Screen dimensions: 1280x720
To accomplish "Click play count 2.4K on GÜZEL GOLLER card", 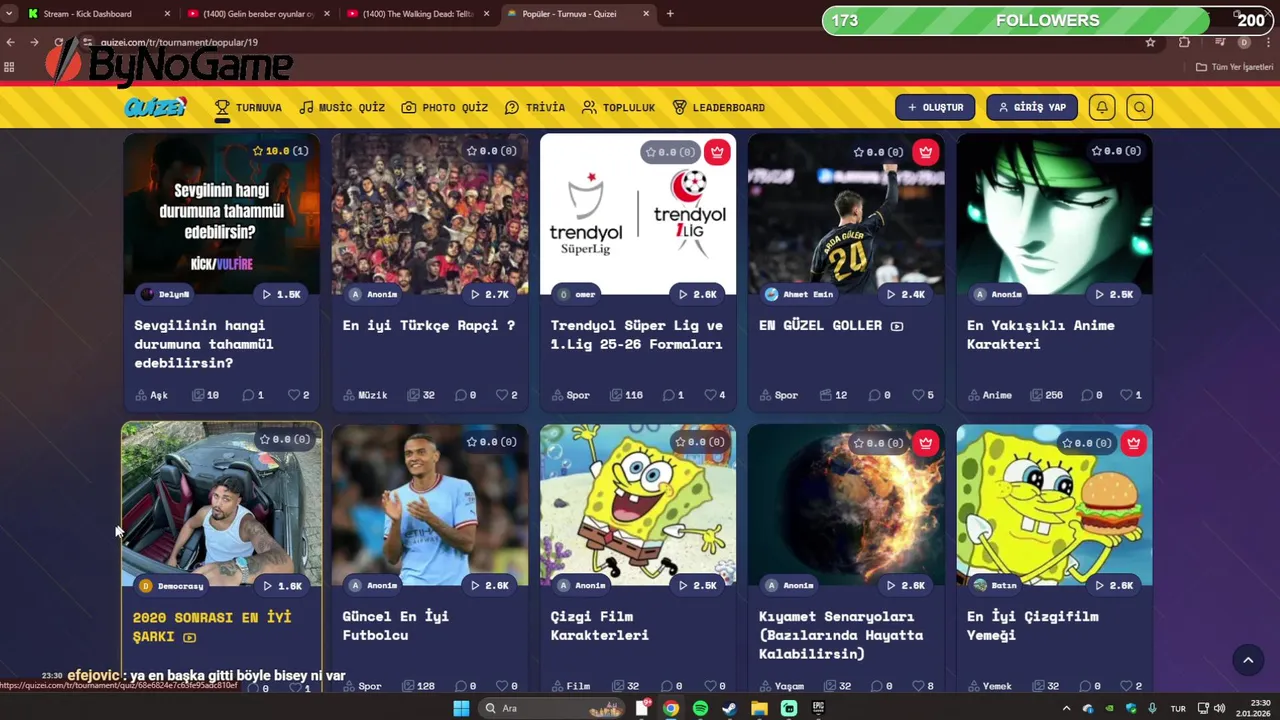I will click(905, 294).
